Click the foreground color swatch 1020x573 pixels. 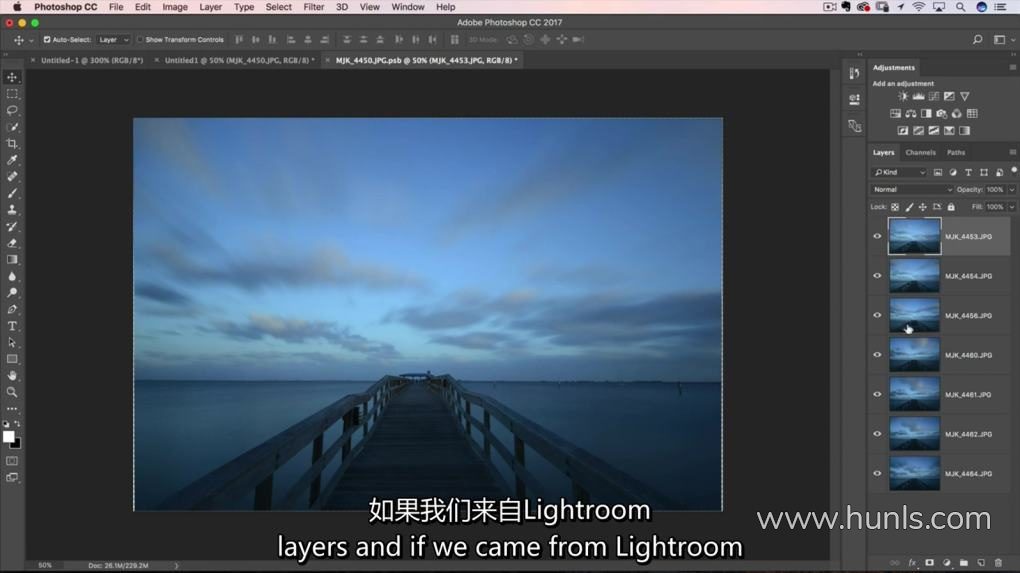tap(8, 437)
